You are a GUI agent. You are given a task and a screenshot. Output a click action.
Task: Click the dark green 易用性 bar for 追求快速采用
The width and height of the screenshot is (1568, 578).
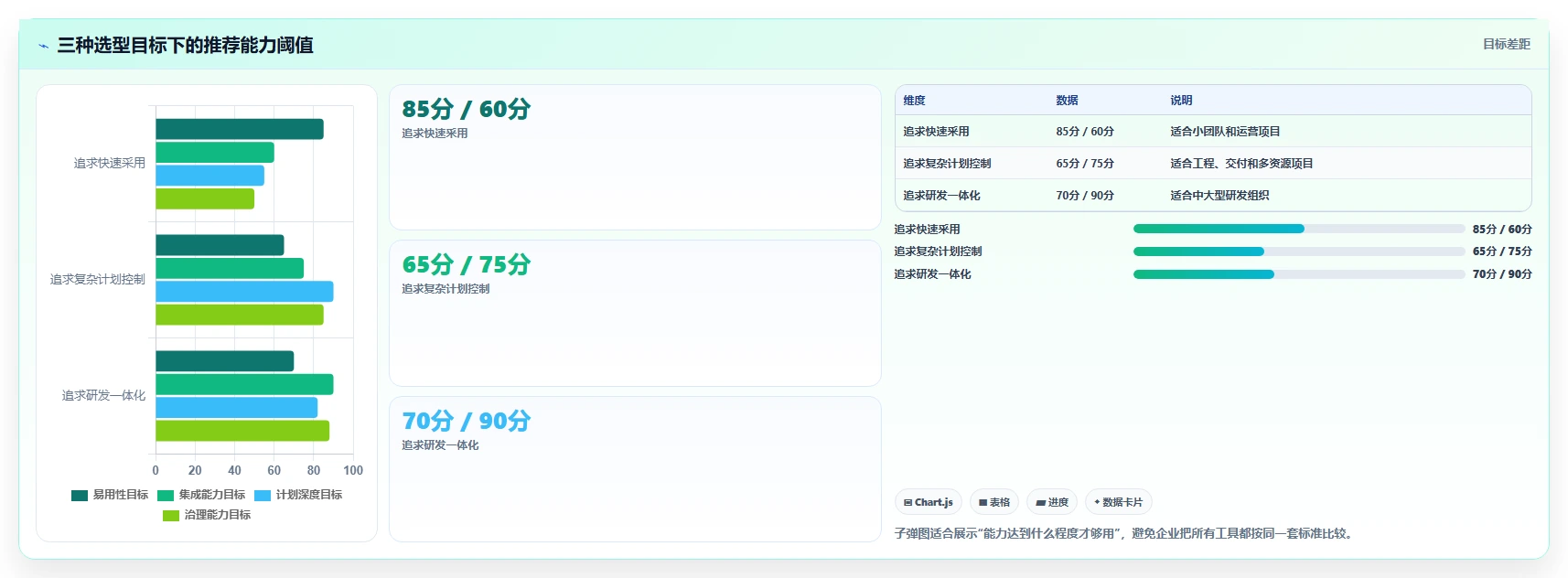(x=240, y=129)
